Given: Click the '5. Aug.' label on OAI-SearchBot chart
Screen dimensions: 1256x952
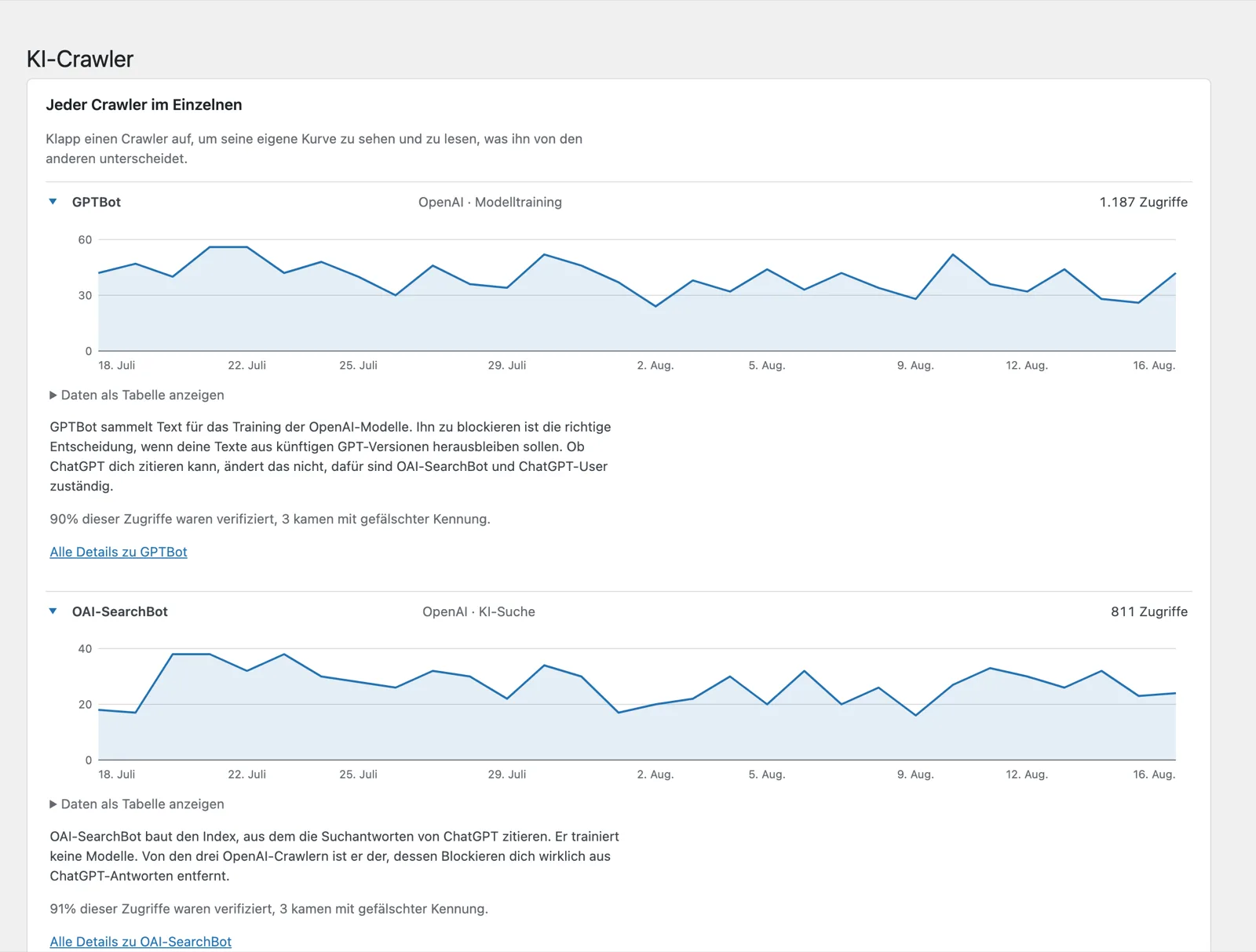Looking at the screenshot, I should 767,774.
